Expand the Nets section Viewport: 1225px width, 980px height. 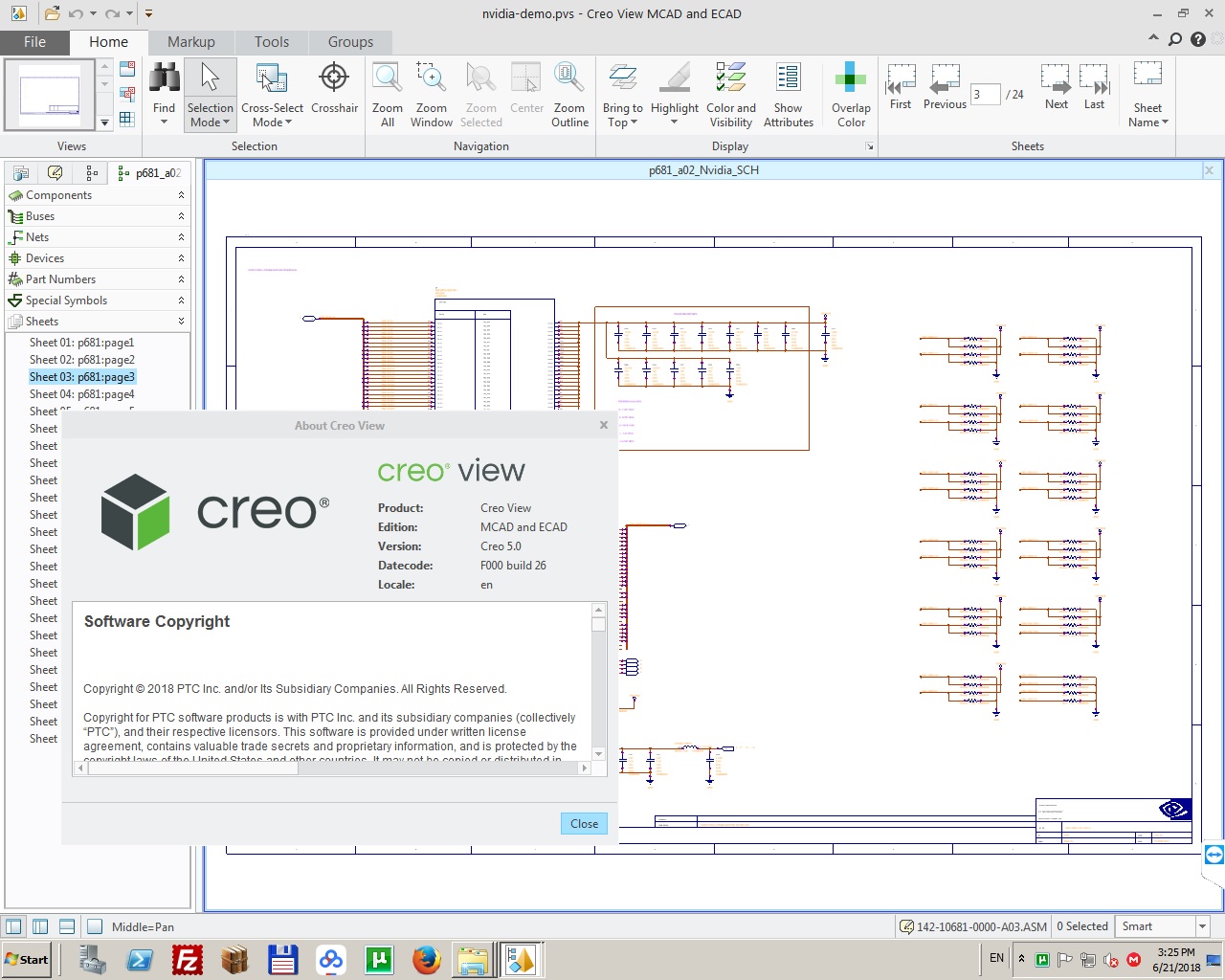point(181,237)
